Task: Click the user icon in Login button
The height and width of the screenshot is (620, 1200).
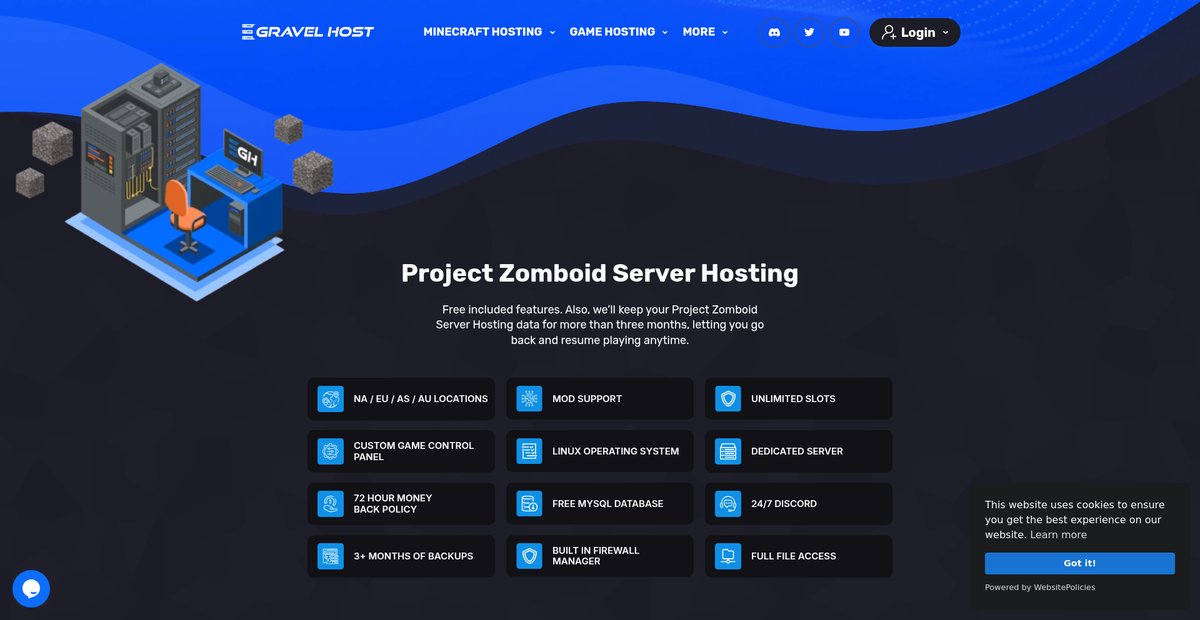Action: (x=888, y=32)
